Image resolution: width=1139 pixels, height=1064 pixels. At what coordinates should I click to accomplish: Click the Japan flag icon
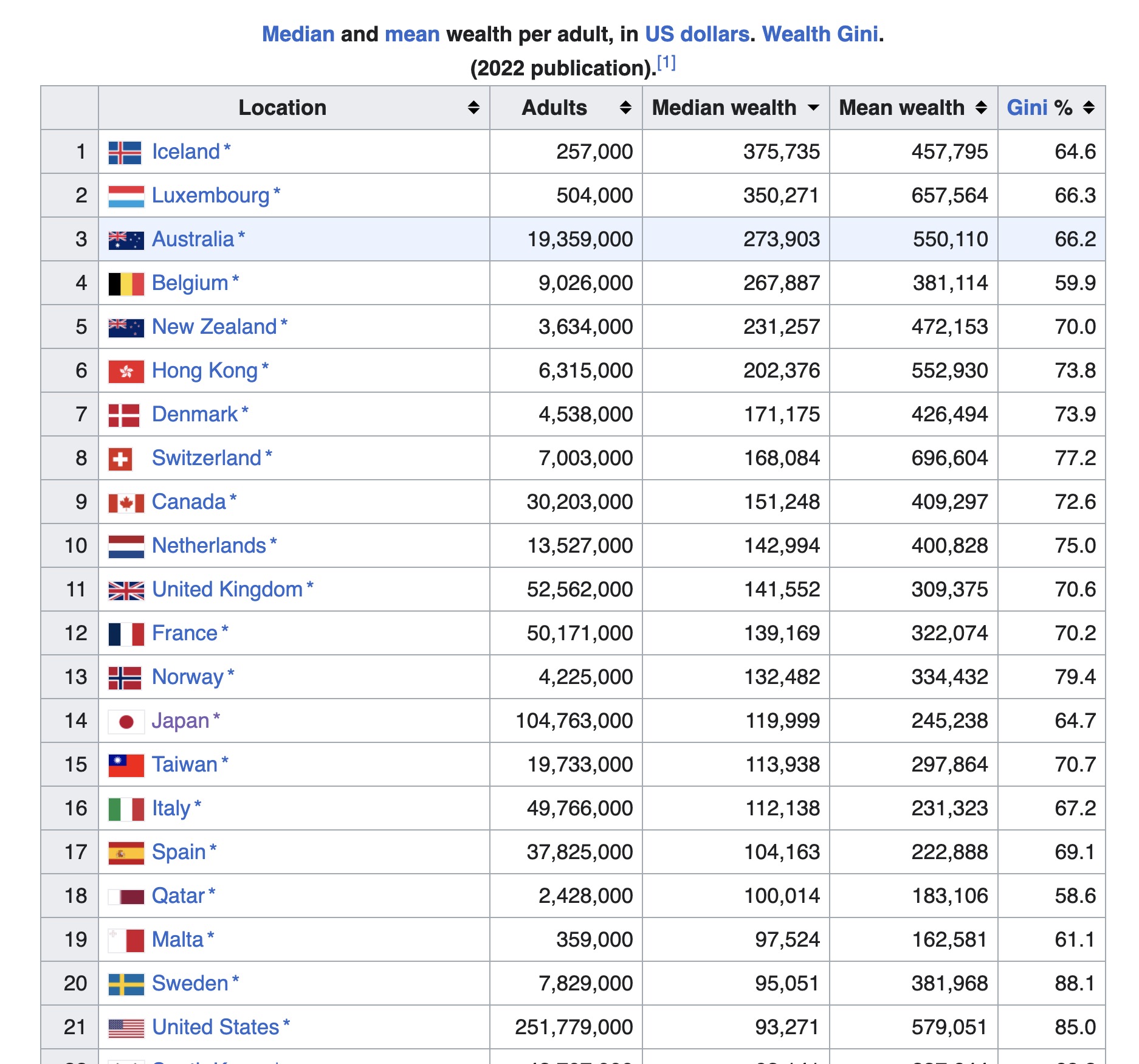[126, 722]
